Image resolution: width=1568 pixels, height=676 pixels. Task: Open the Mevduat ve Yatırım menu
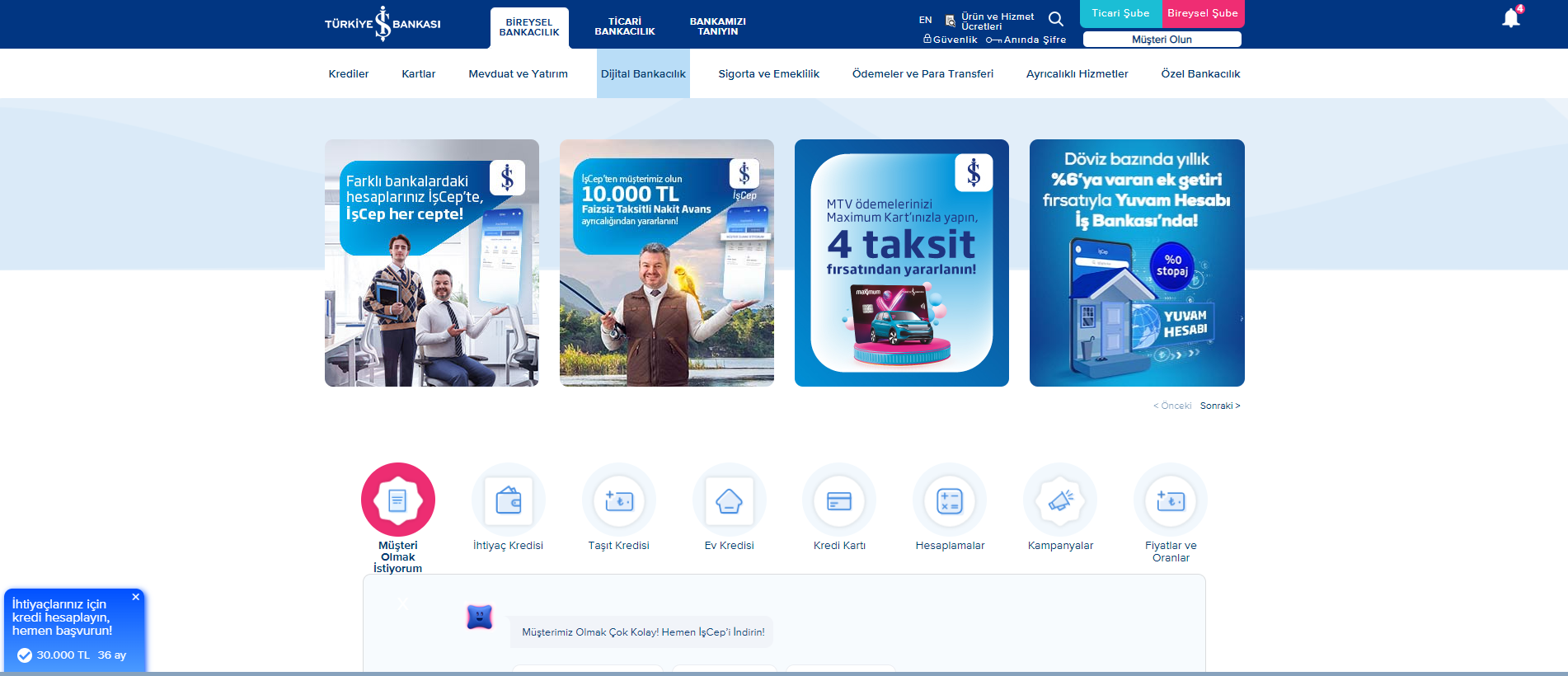(x=519, y=73)
